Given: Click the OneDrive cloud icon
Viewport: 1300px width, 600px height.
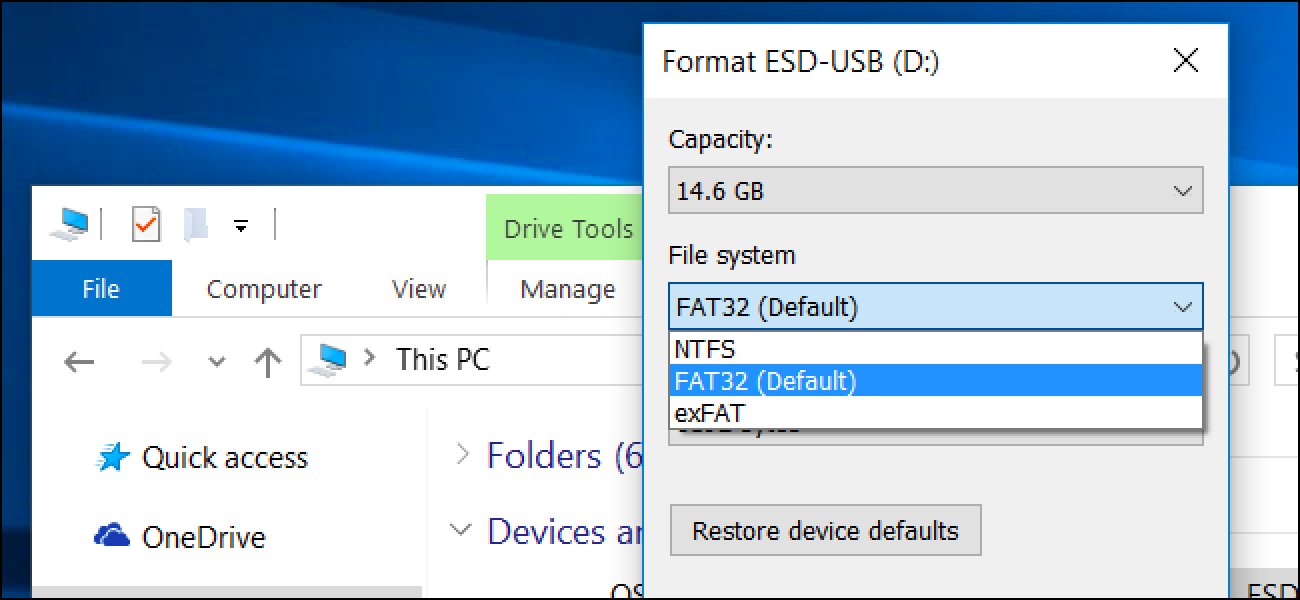Looking at the screenshot, I should 113,536.
